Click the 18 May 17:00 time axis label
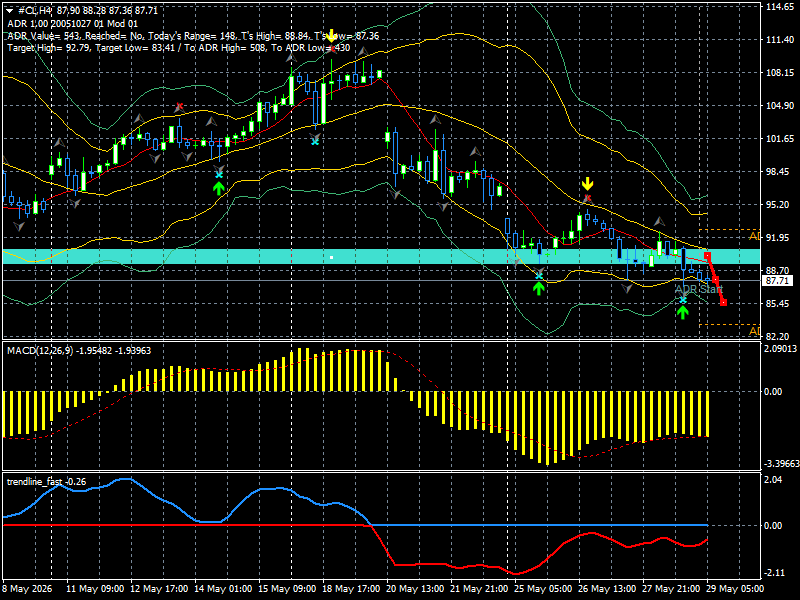 [x=351, y=589]
